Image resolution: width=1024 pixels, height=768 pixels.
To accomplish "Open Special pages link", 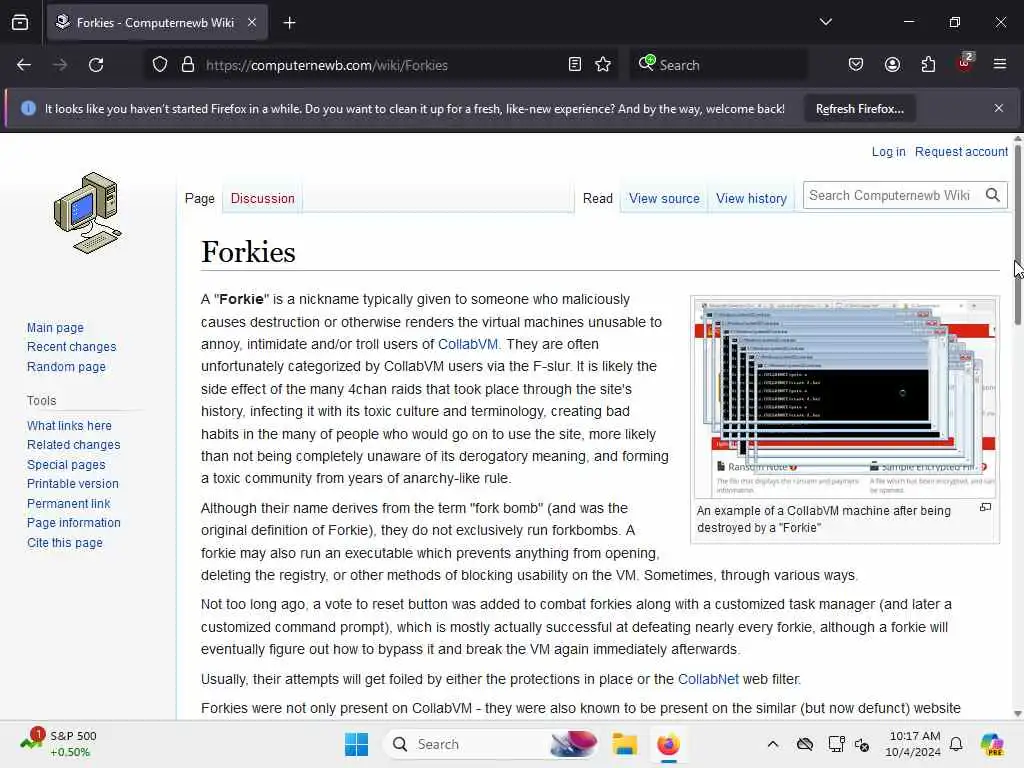I will pos(66,465).
